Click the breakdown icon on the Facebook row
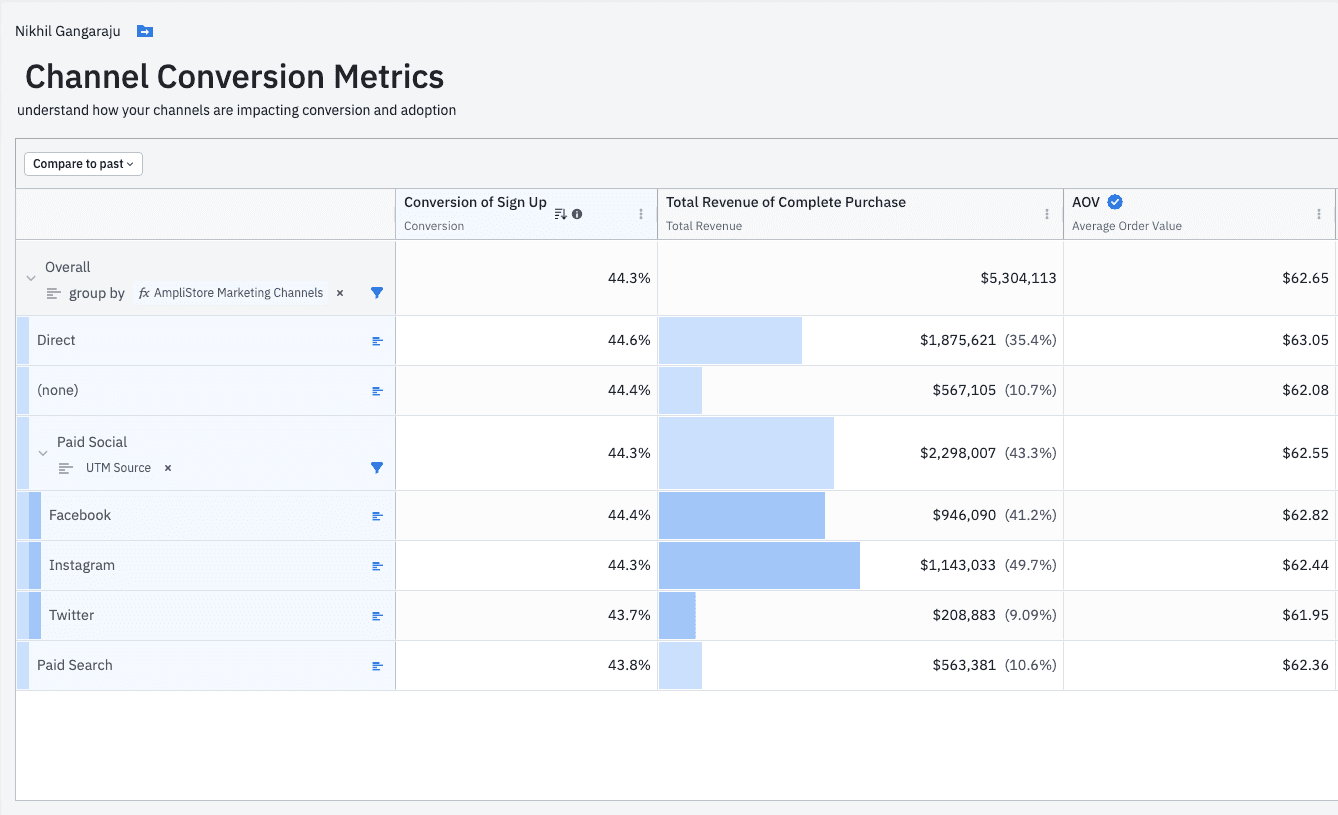1338x815 pixels. (x=376, y=515)
